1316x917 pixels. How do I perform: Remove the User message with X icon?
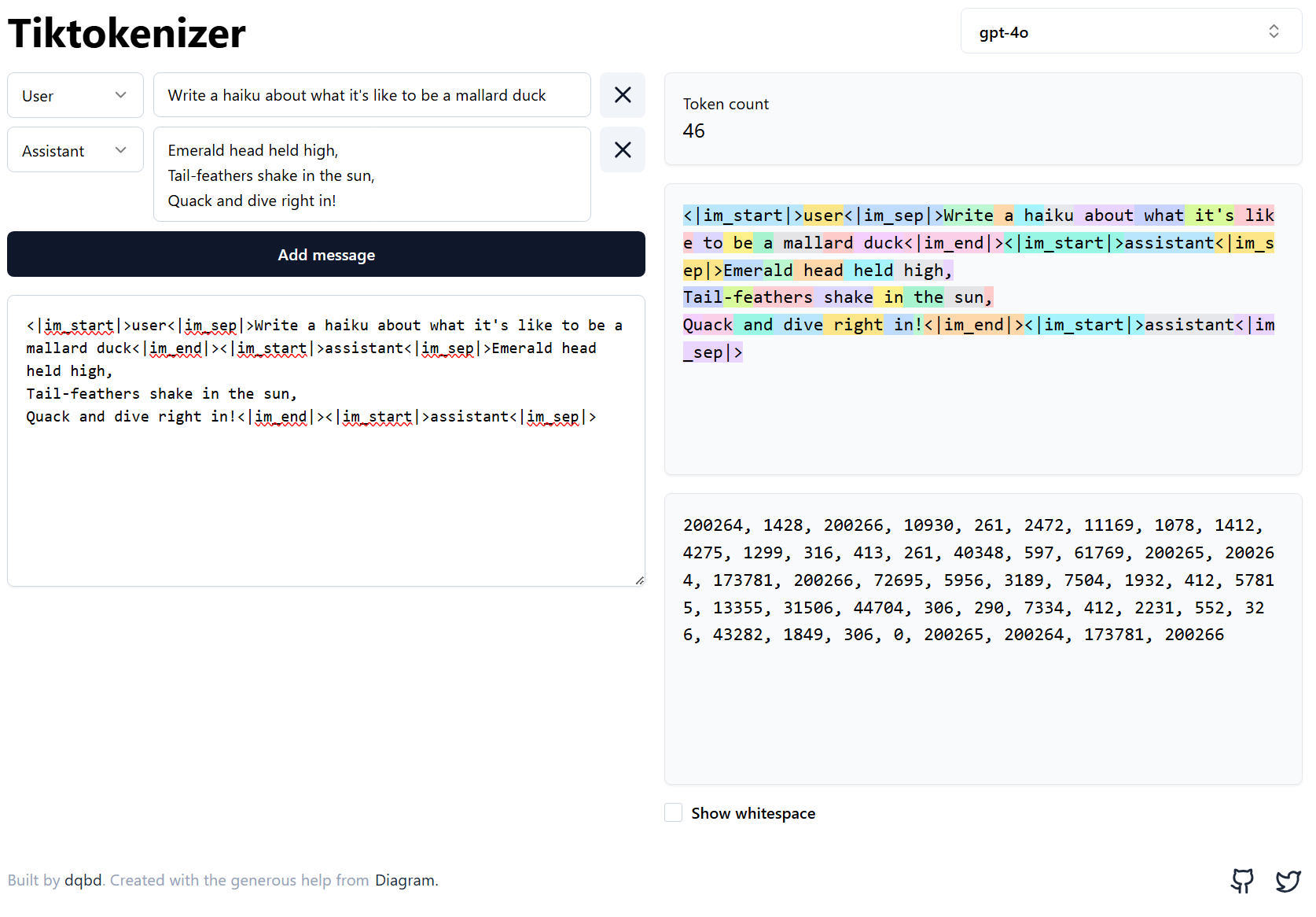click(x=623, y=95)
